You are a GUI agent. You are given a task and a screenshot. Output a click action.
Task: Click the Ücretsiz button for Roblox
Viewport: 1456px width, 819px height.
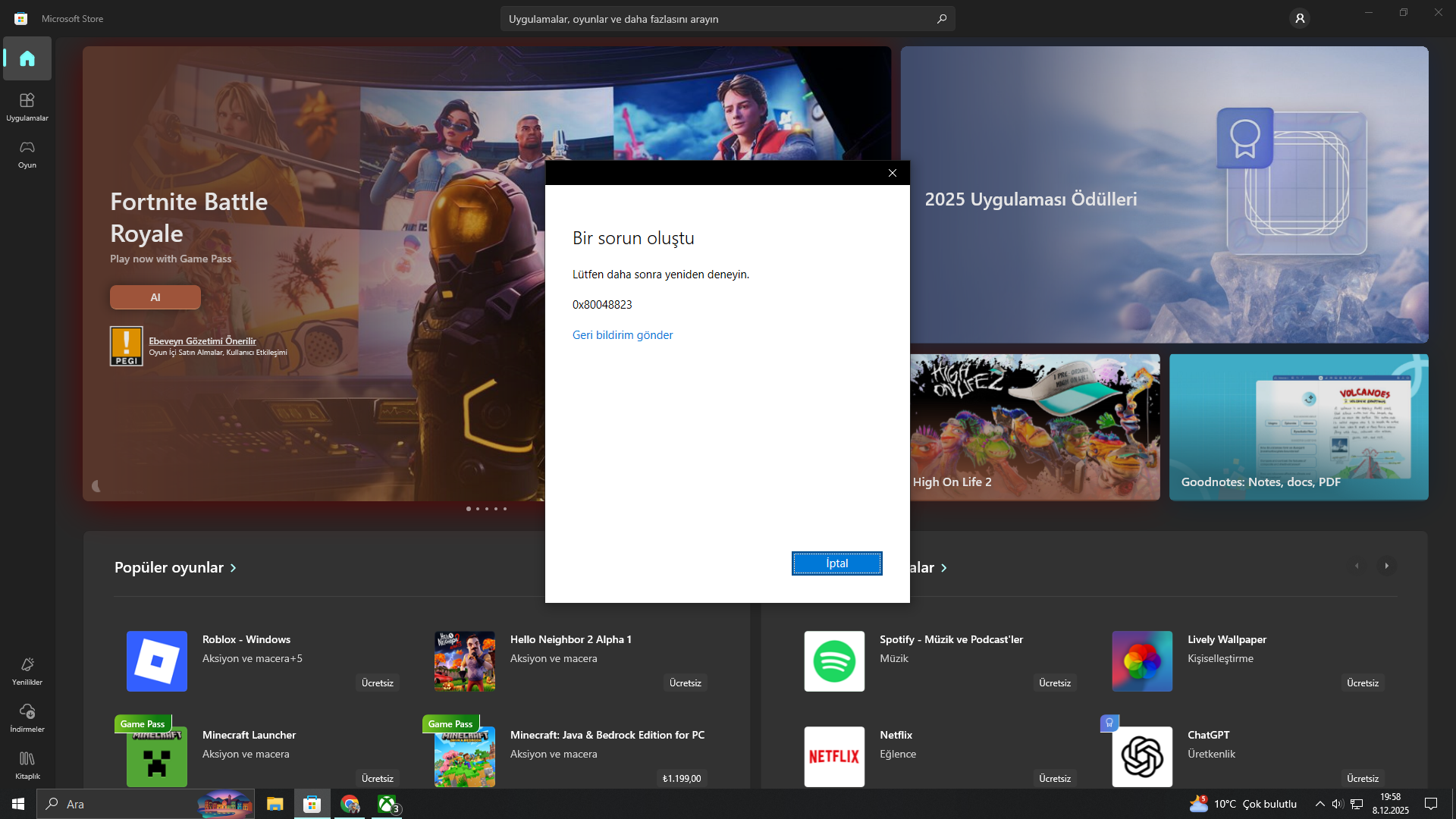coord(378,683)
